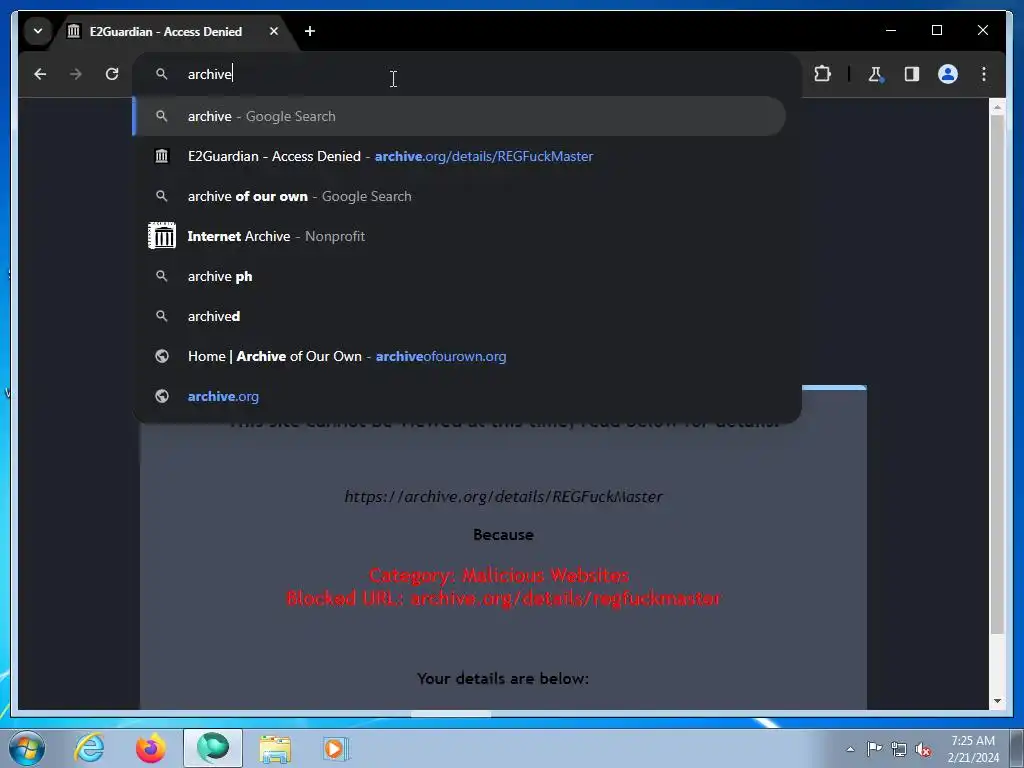Open the Extensions puzzle icon
The height and width of the screenshot is (768, 1024).
[822, 74]
